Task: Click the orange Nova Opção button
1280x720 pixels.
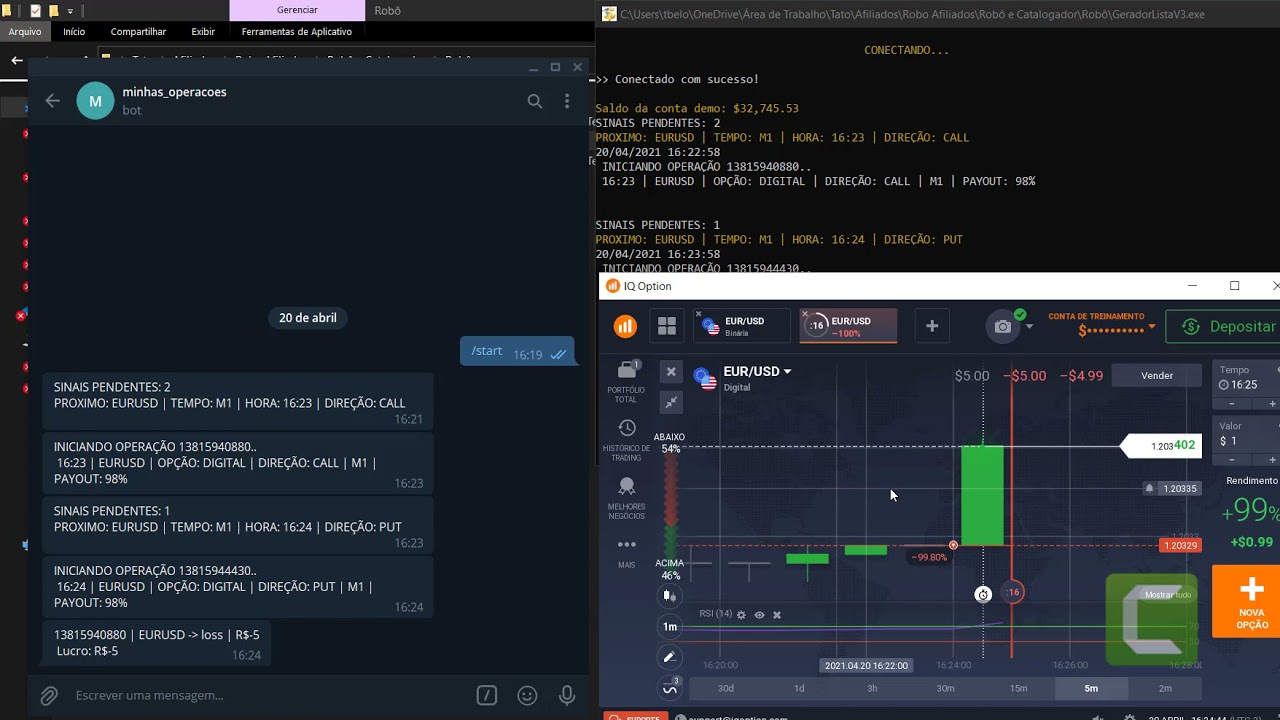Action: [1246, 601]
